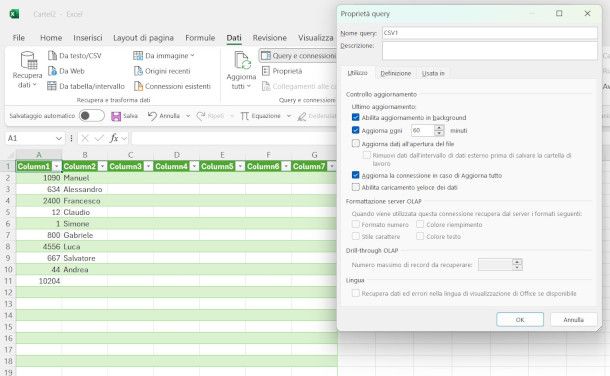Open Column1 filter dropdown
This screenshot has height=376, width=610.
pos(57,166)
